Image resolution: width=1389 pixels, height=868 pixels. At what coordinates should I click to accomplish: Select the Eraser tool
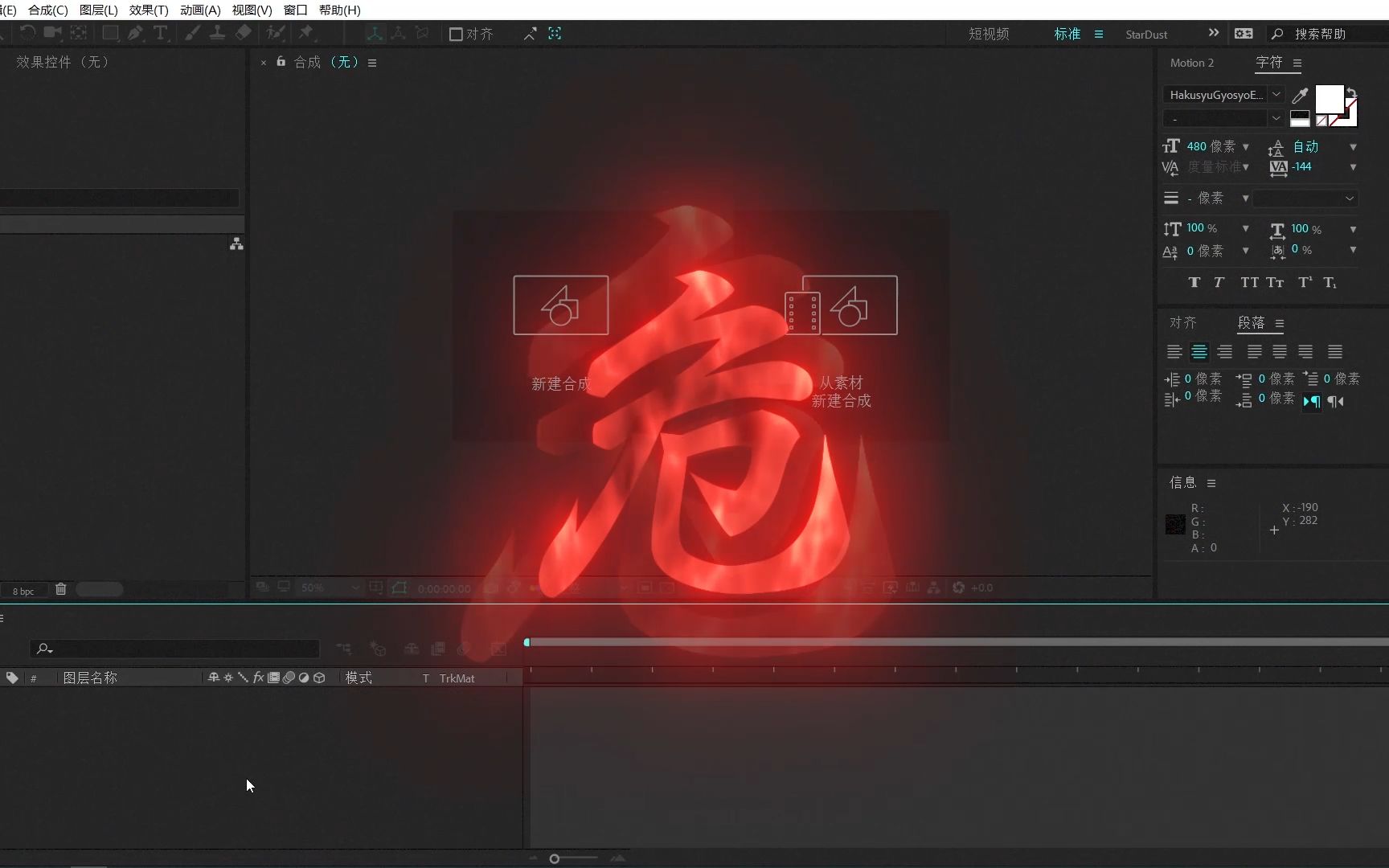243,33
